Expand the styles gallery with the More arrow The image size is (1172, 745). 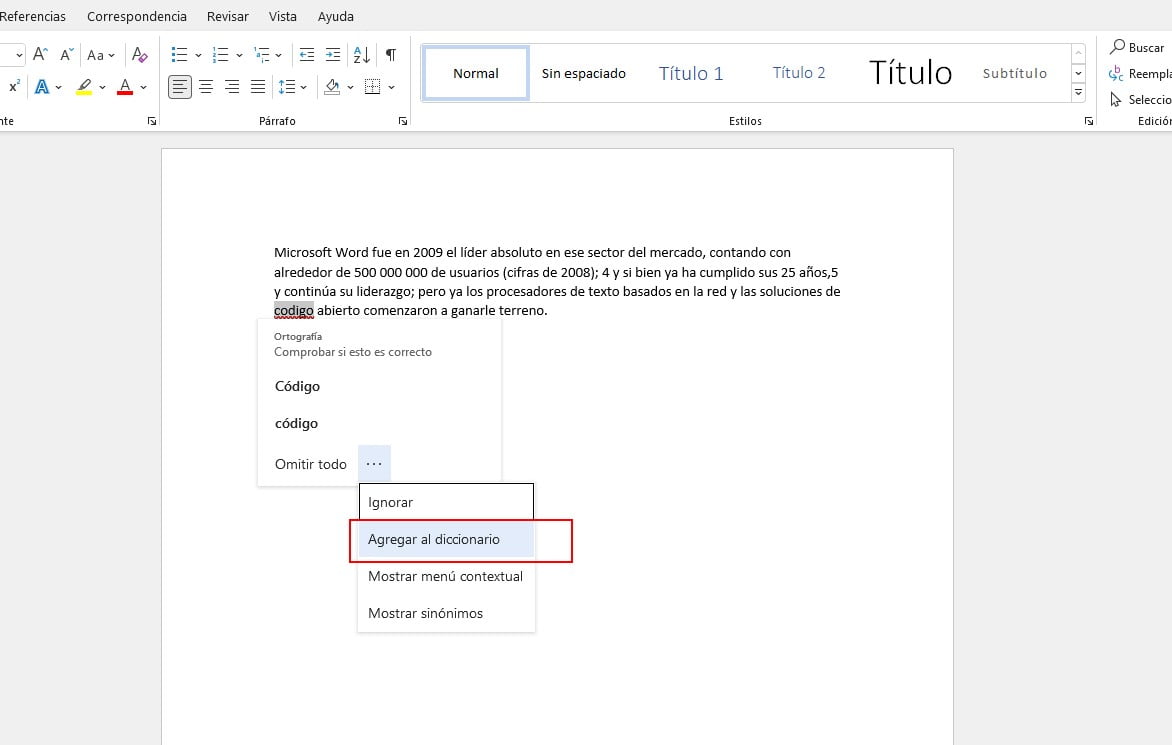click(1078, 93)
